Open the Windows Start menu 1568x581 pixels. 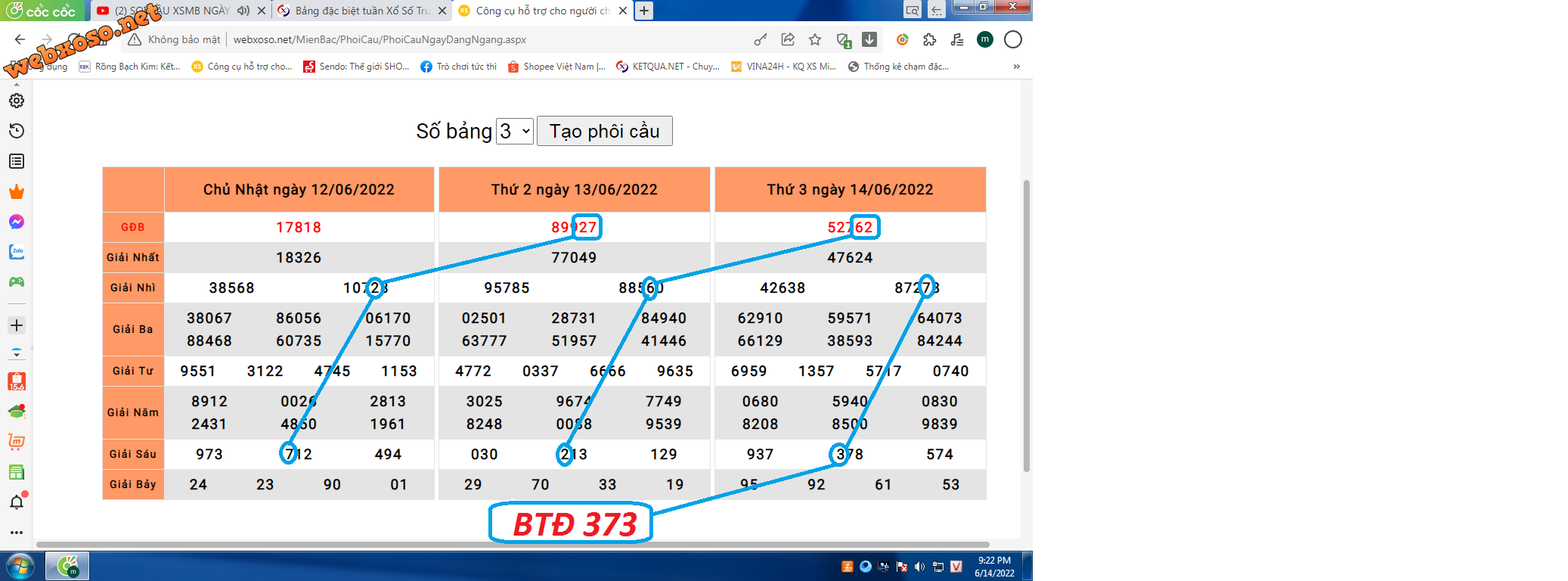(x=20, y=566)
